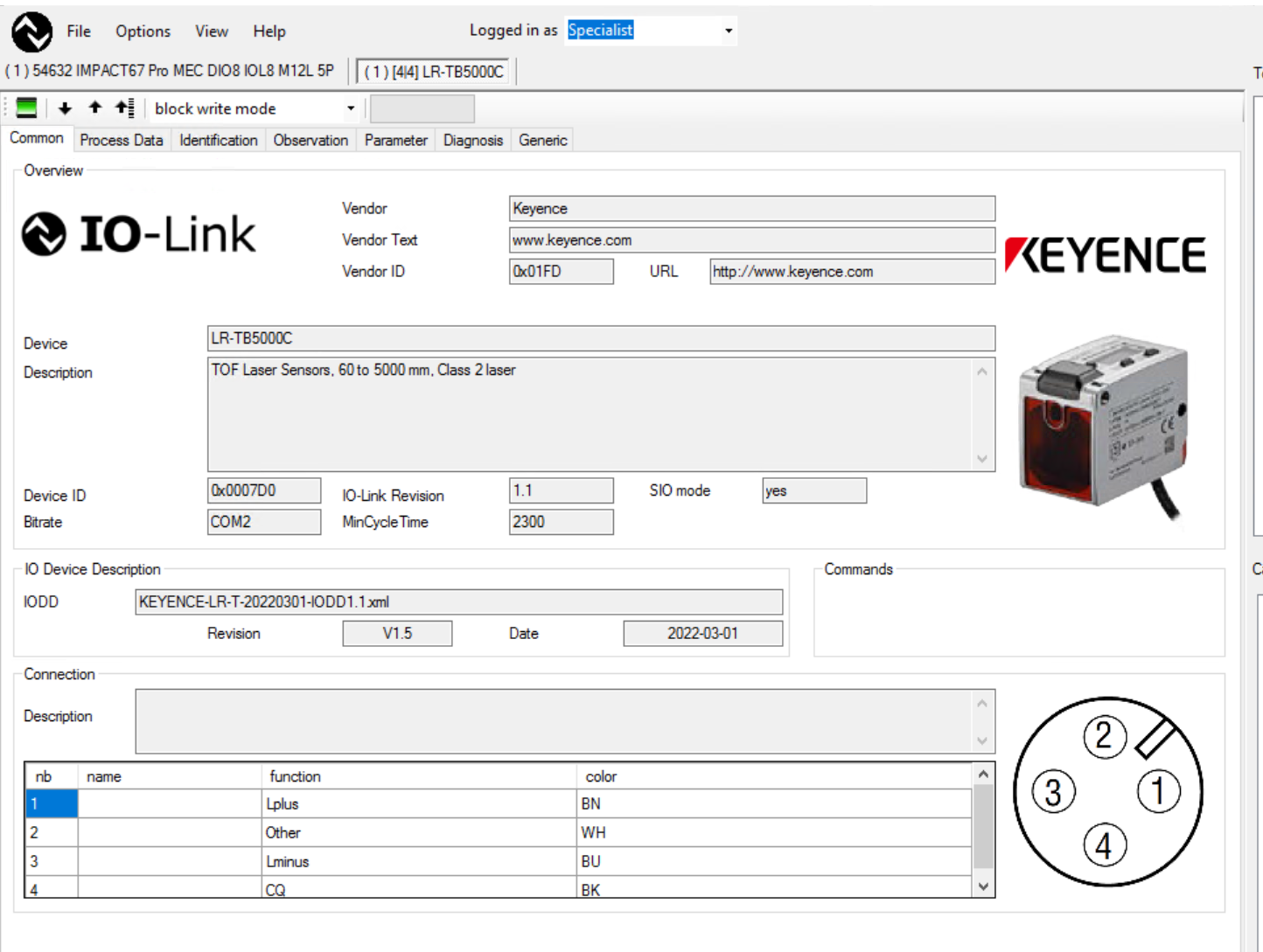Click device description scroll down arrow

click(982, 458)
